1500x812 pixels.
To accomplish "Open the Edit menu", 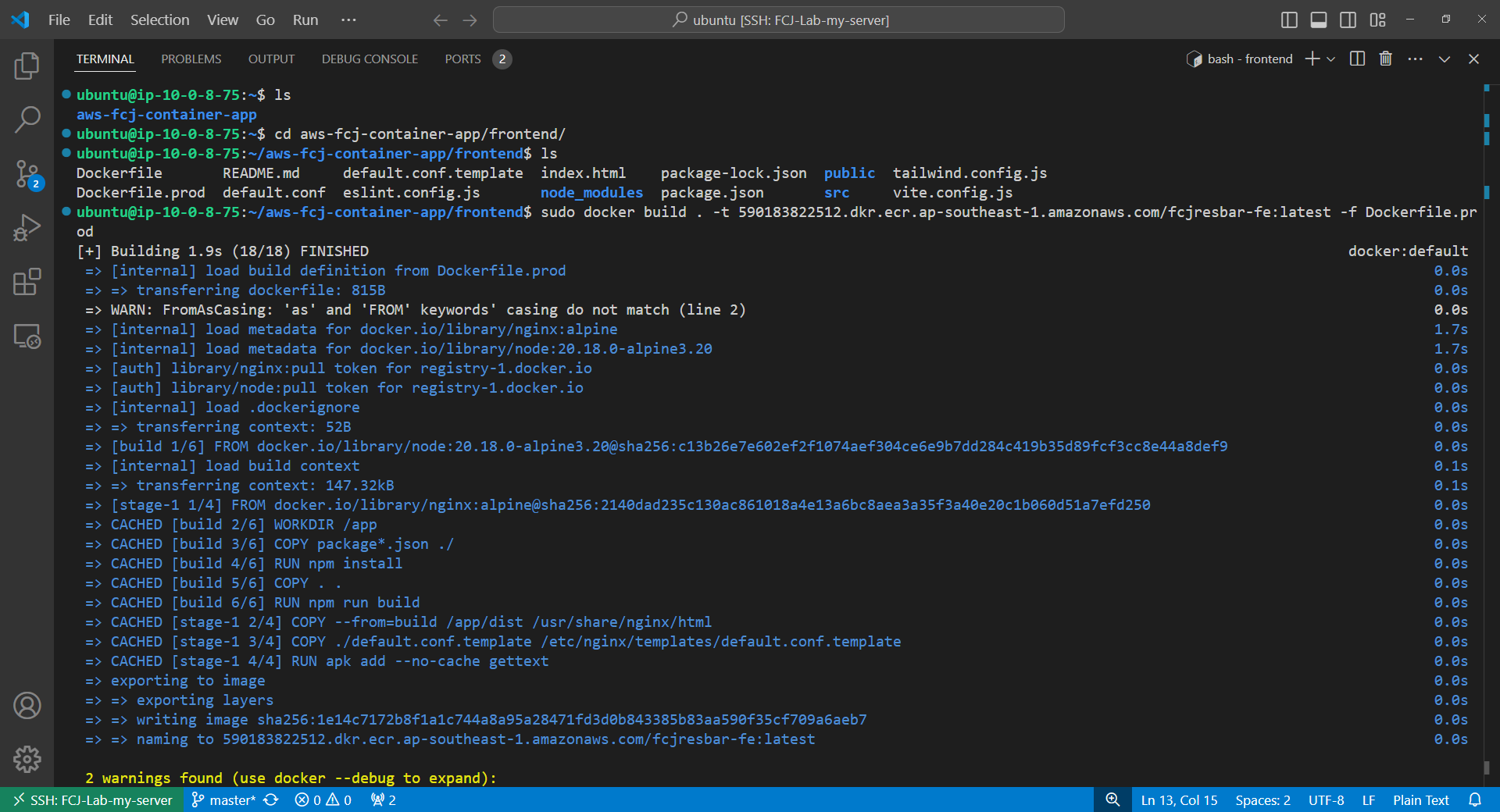I will [x=100, y=20].
